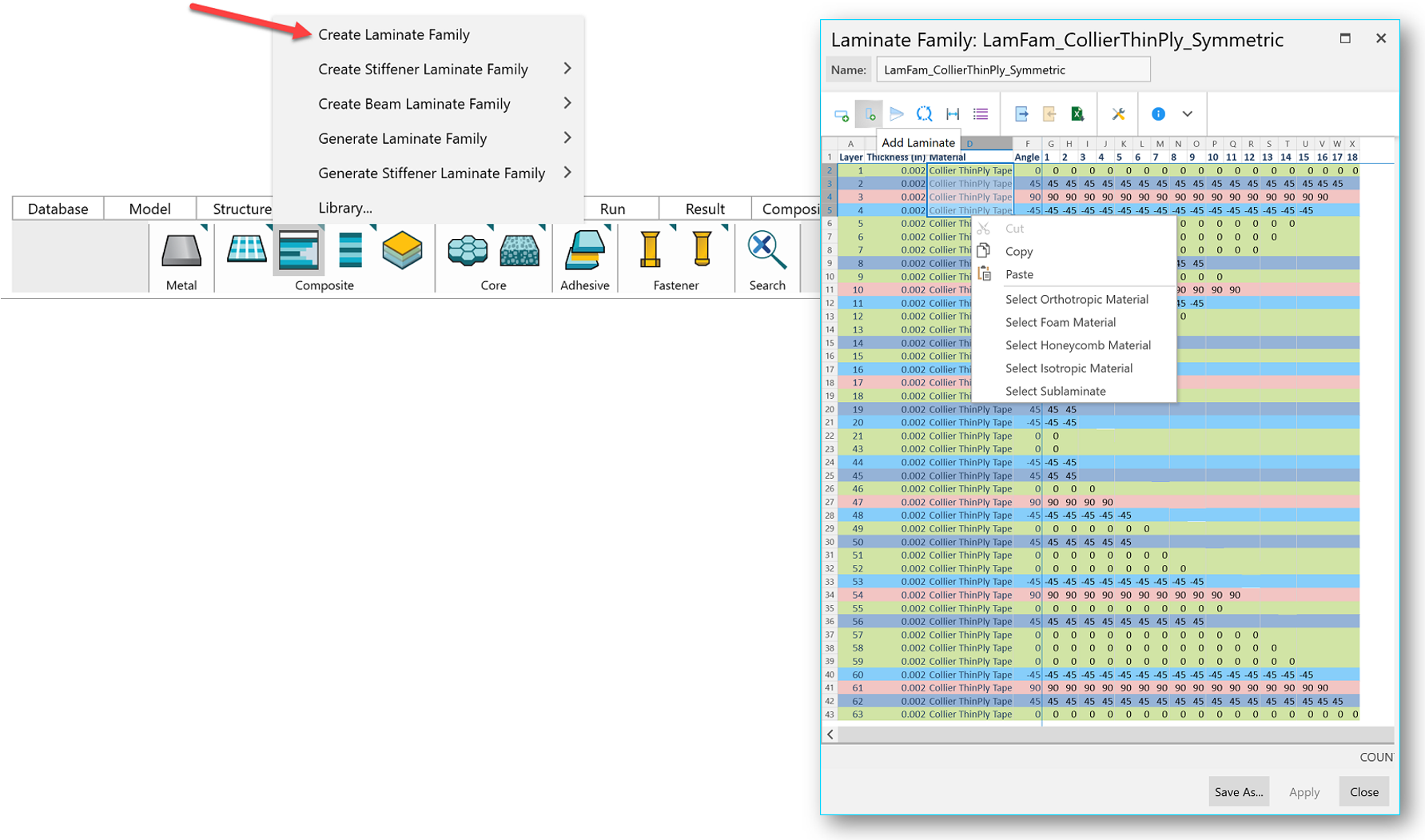Choose Select Foam Material
The image size is (1425, 840).
point(1061,323)
